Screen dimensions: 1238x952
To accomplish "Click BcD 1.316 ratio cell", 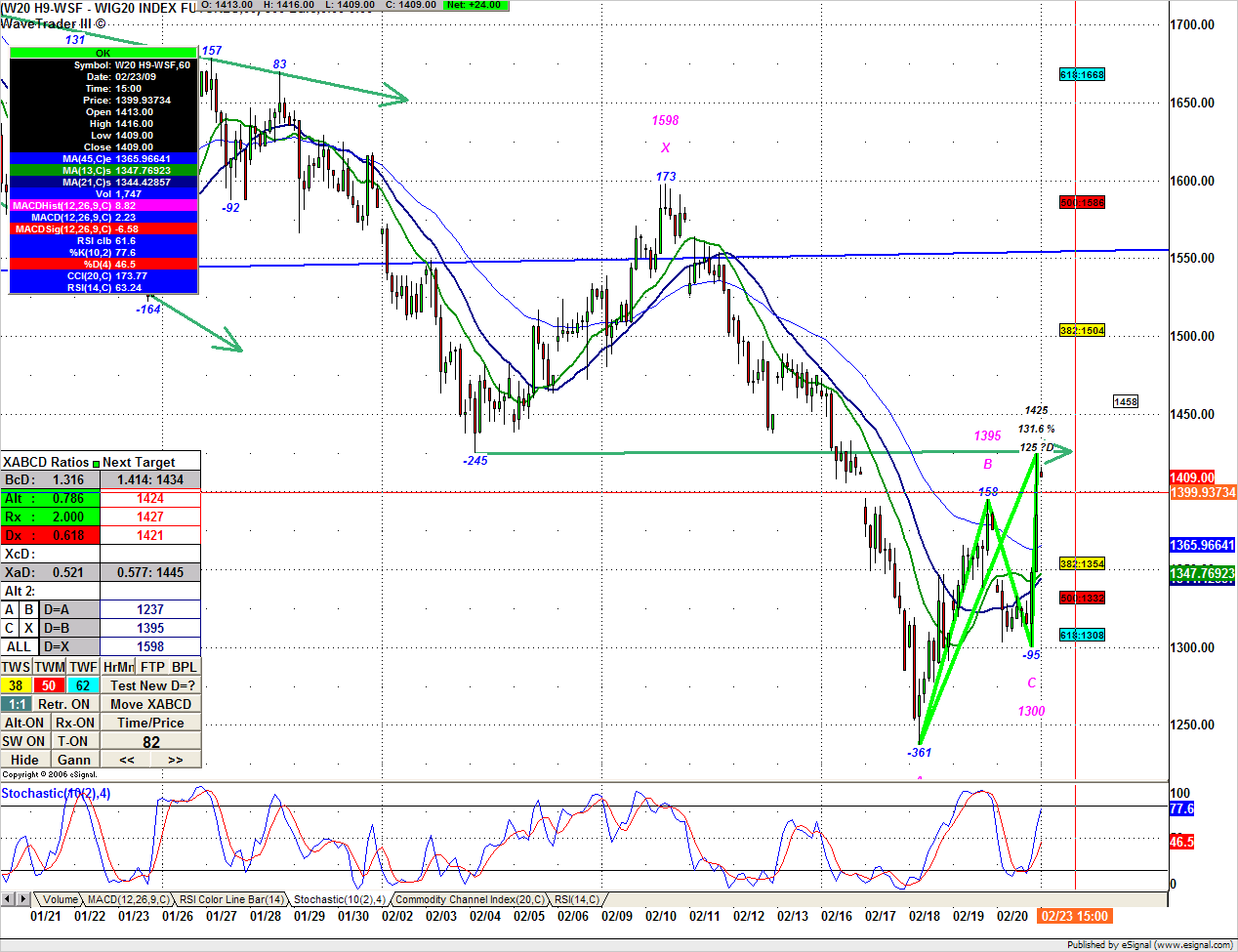I will [x=50, y=479].
